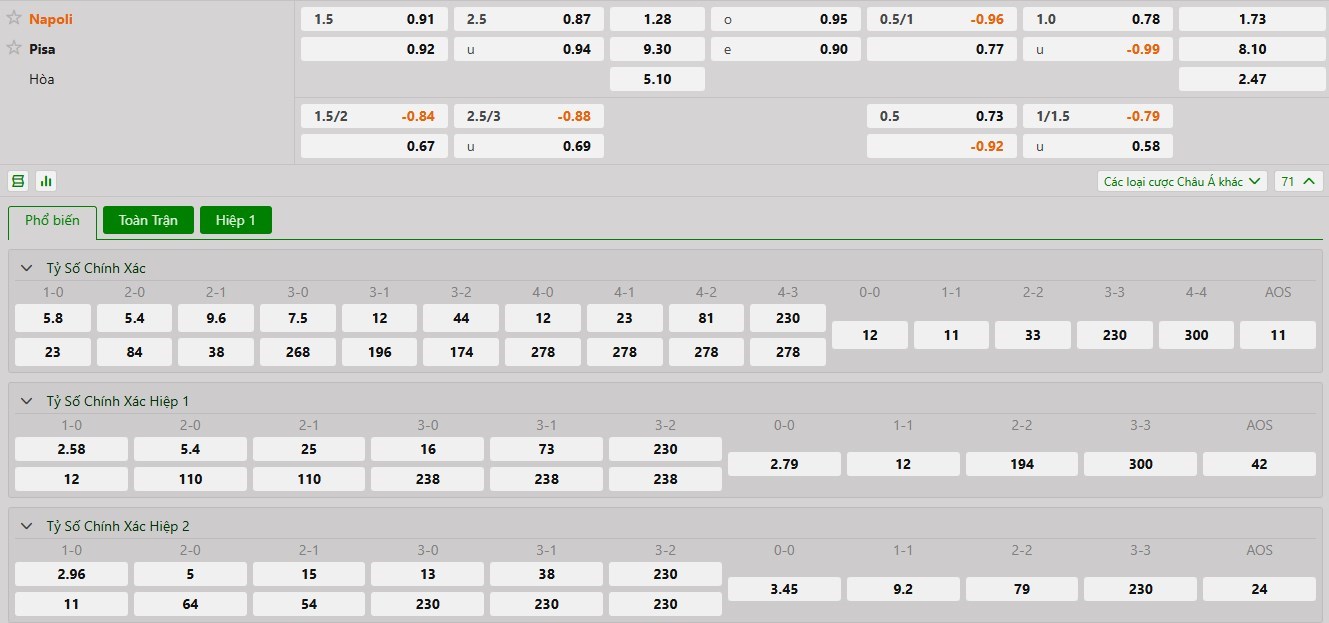The width and height of the screenshot is (1329, 623).
Task: Bet correct score 1-0 at 5.8
Action: [53, 318]
